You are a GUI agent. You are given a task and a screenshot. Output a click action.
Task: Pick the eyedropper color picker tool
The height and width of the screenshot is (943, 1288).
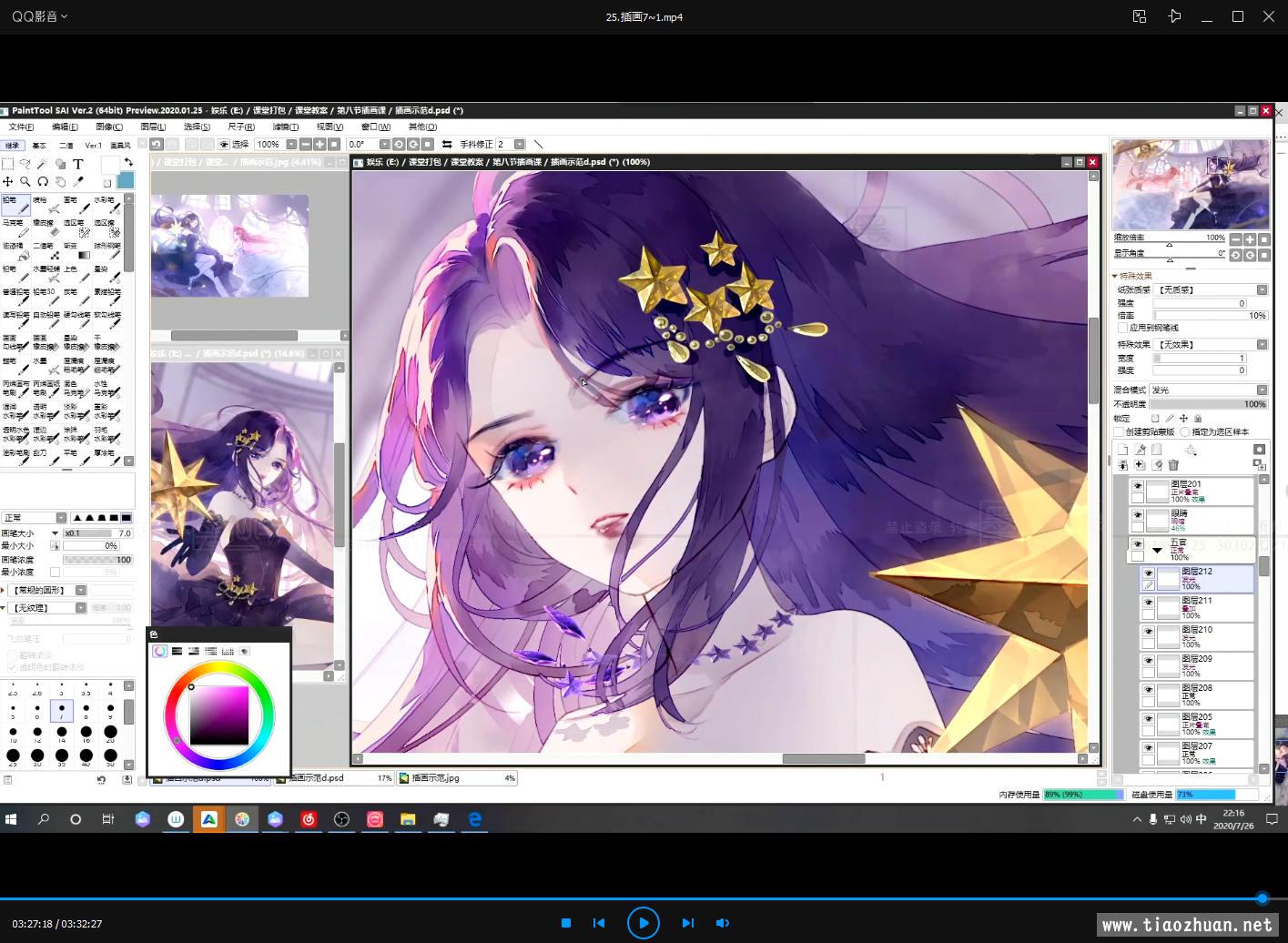click(78, 182)
